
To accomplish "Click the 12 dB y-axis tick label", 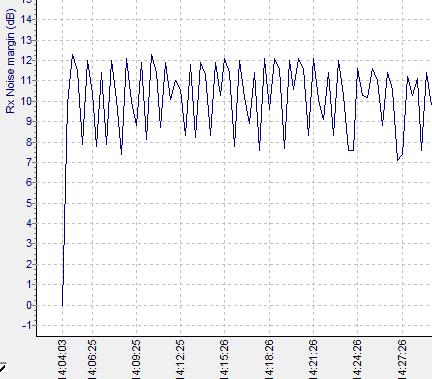I will pos(26,61).
